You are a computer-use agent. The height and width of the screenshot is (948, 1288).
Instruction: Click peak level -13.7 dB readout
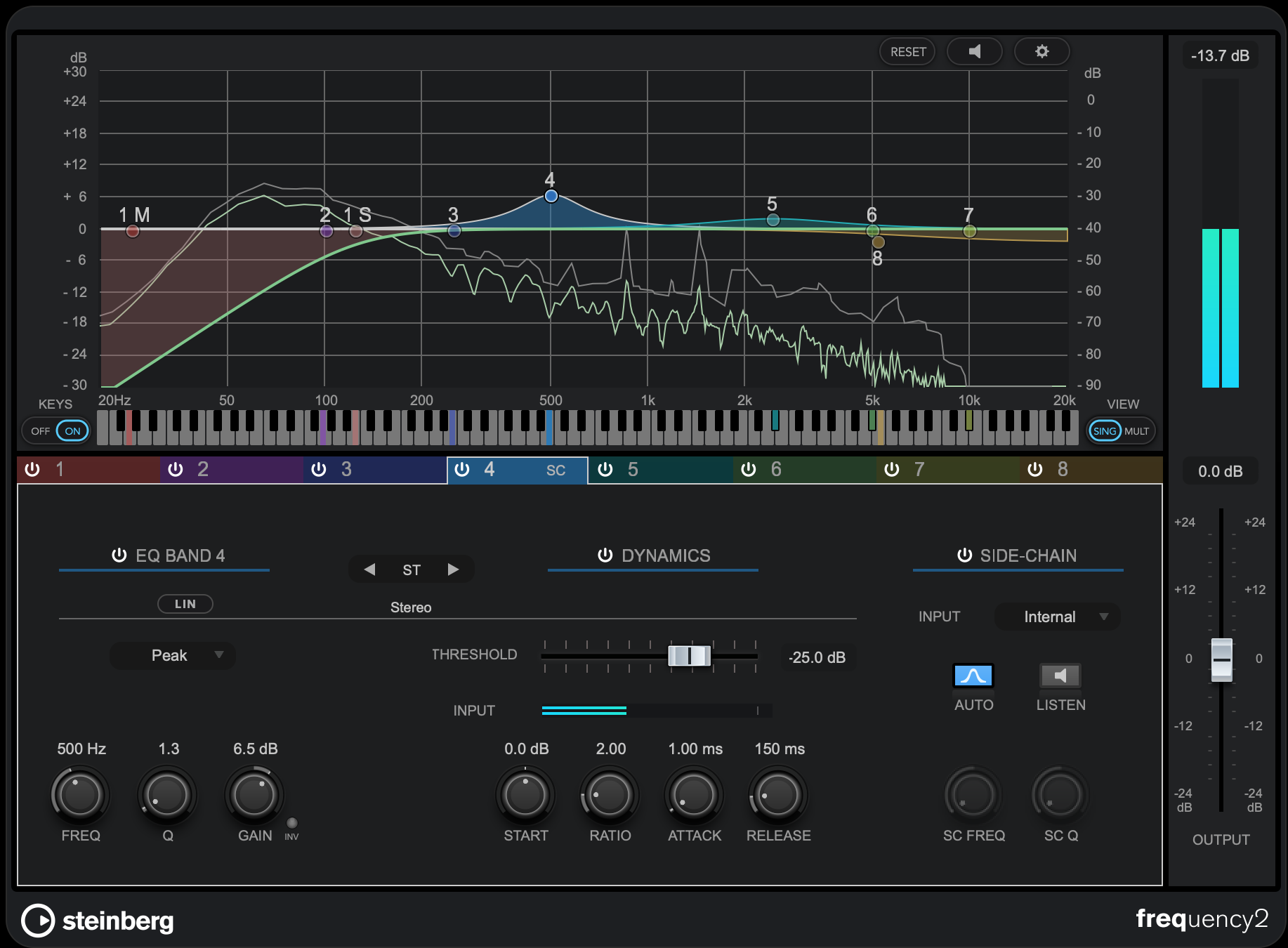[1221, 55]
